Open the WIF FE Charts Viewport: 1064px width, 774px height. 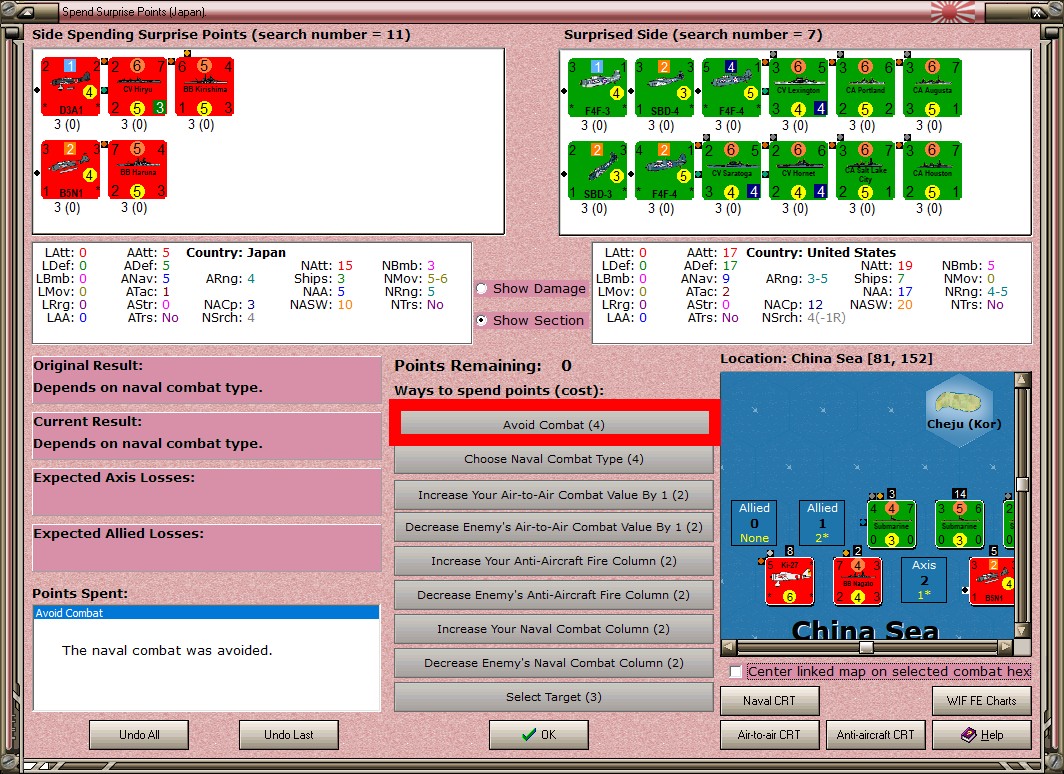(982, 701)
